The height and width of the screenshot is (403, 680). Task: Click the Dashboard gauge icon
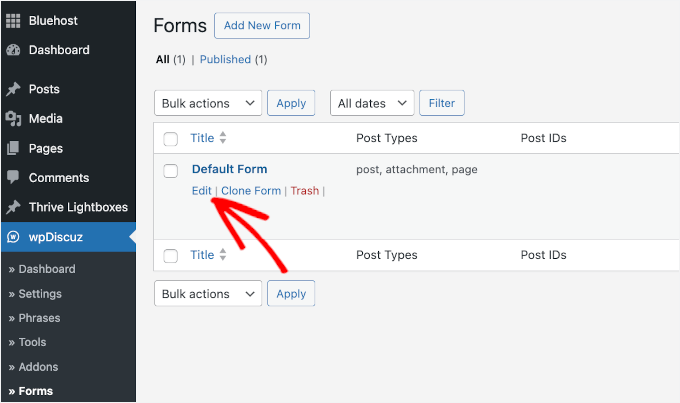coord(13,50)
